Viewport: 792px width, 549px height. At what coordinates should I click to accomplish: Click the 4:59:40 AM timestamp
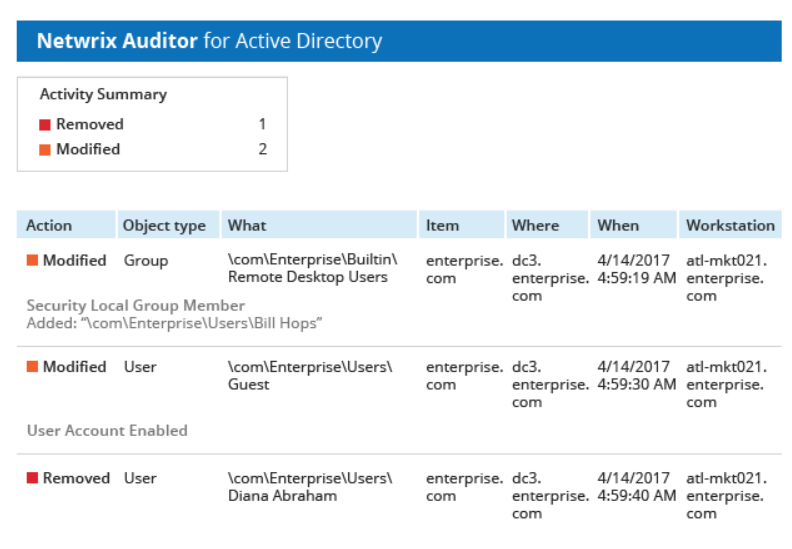click(x=636, y=496)
